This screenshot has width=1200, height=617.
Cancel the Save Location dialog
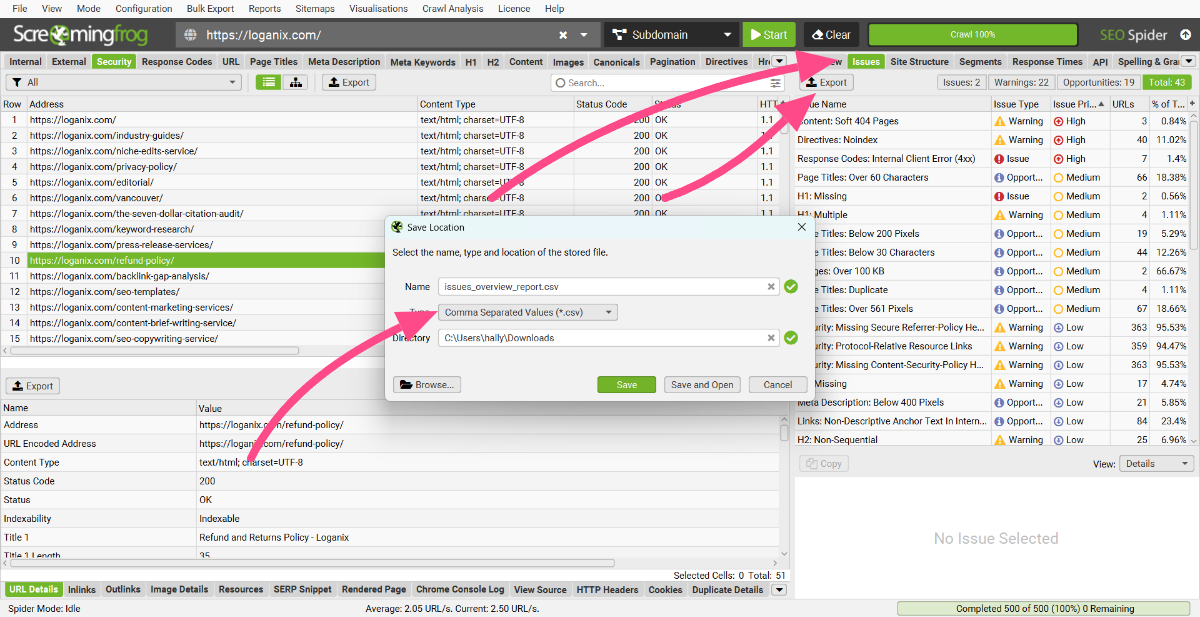coord(778,385)
